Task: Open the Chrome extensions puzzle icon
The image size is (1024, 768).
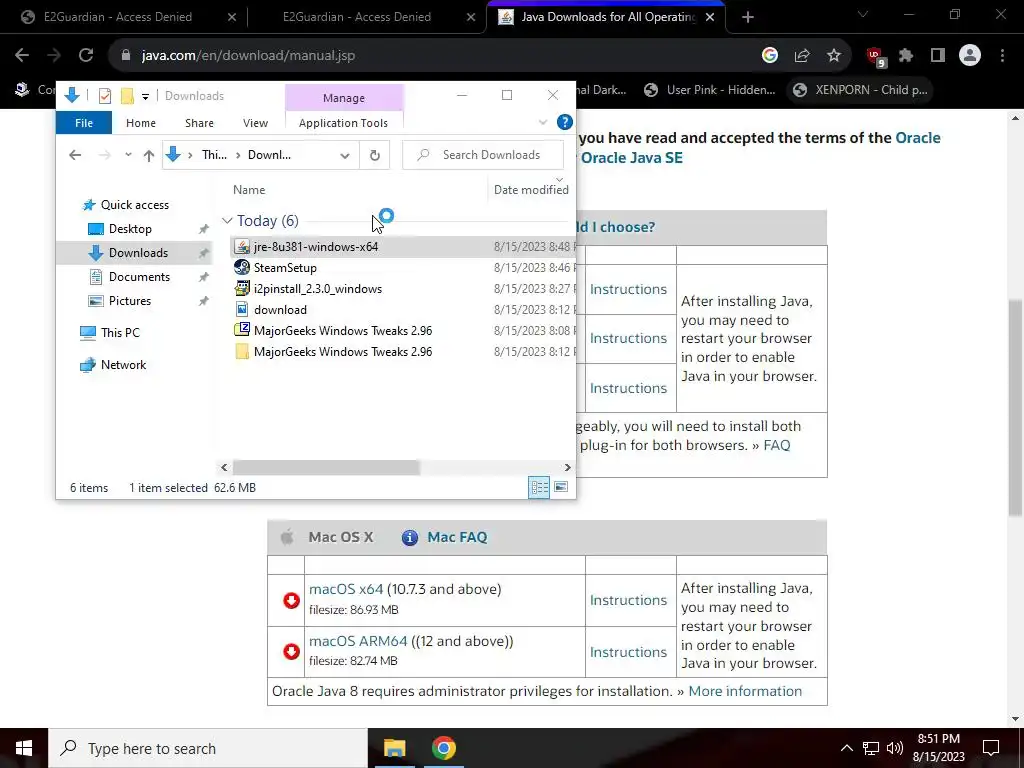Action: tap(906, 56)
